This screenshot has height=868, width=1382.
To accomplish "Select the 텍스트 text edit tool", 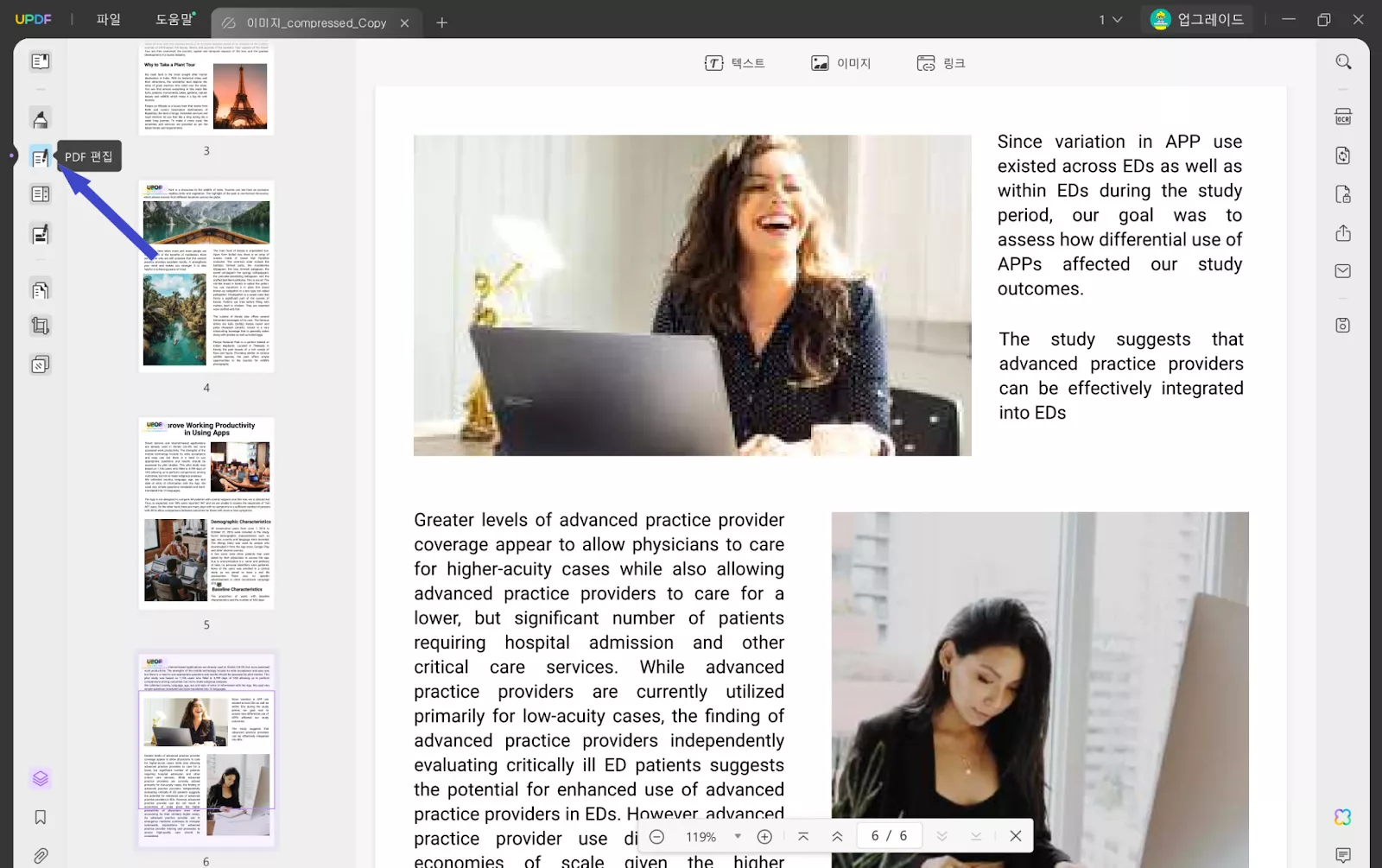I will 735,63.
